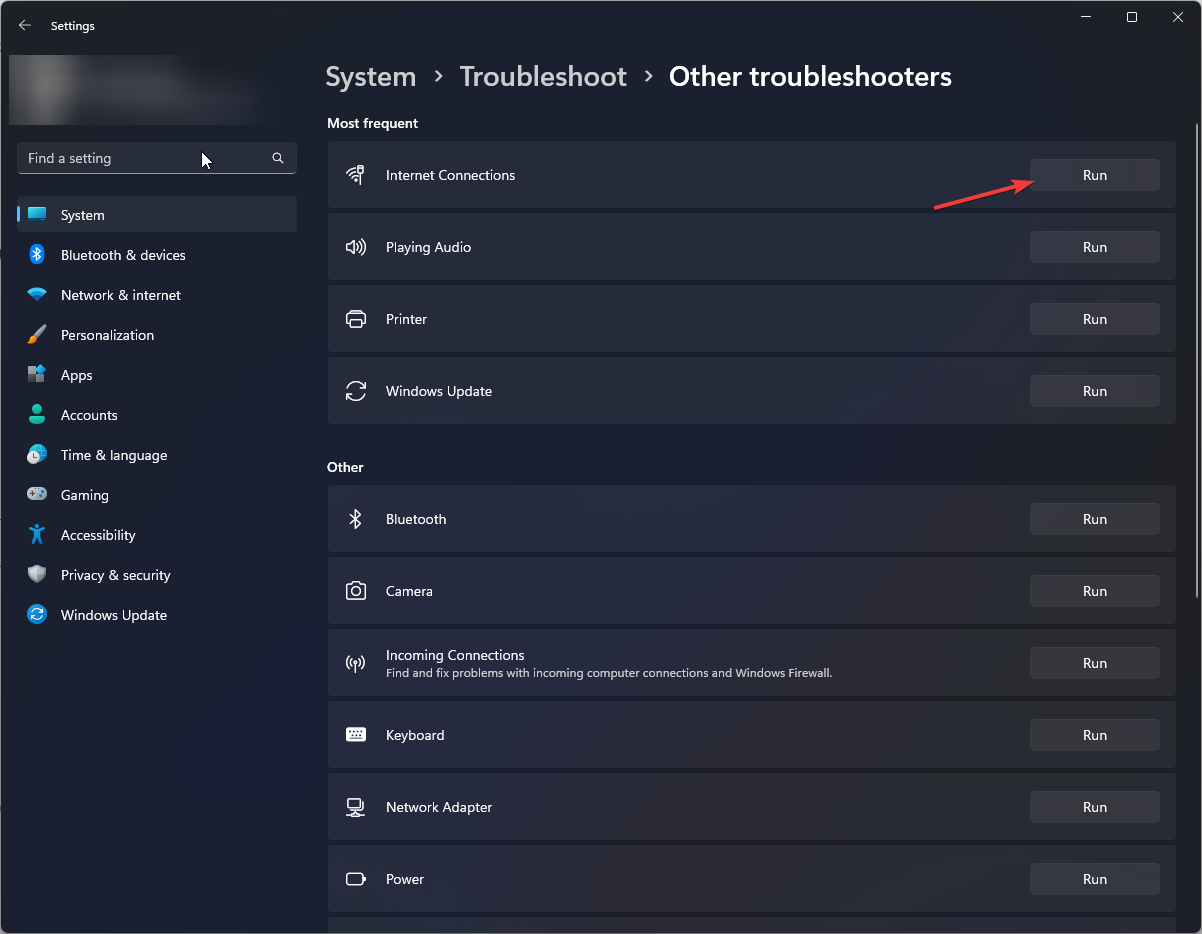Run the Bluetooth troubleshooter
The height and width of the screenshot is (934, 1202).
[x=1095, y=519]
